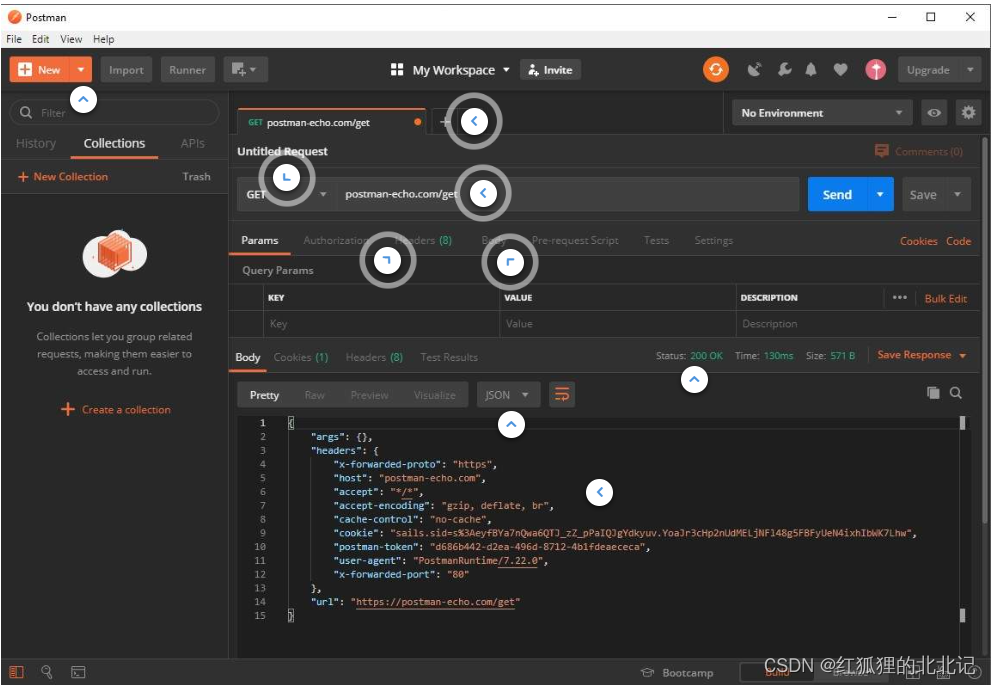Screen dimensions: 992x685
Task: Click the request URL input field
Action: click(567, 194)
